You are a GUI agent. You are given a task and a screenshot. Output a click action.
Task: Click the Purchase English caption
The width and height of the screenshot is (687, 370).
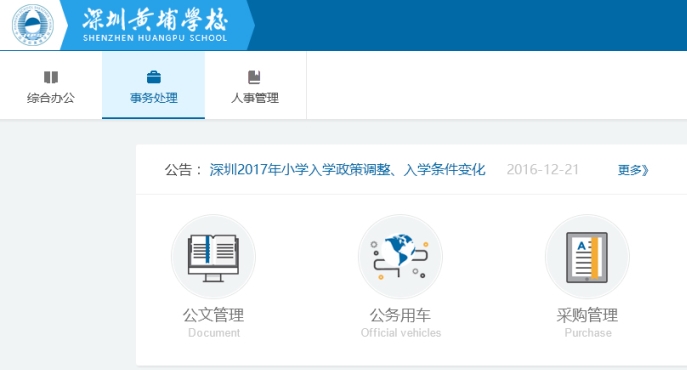[588, 333]
